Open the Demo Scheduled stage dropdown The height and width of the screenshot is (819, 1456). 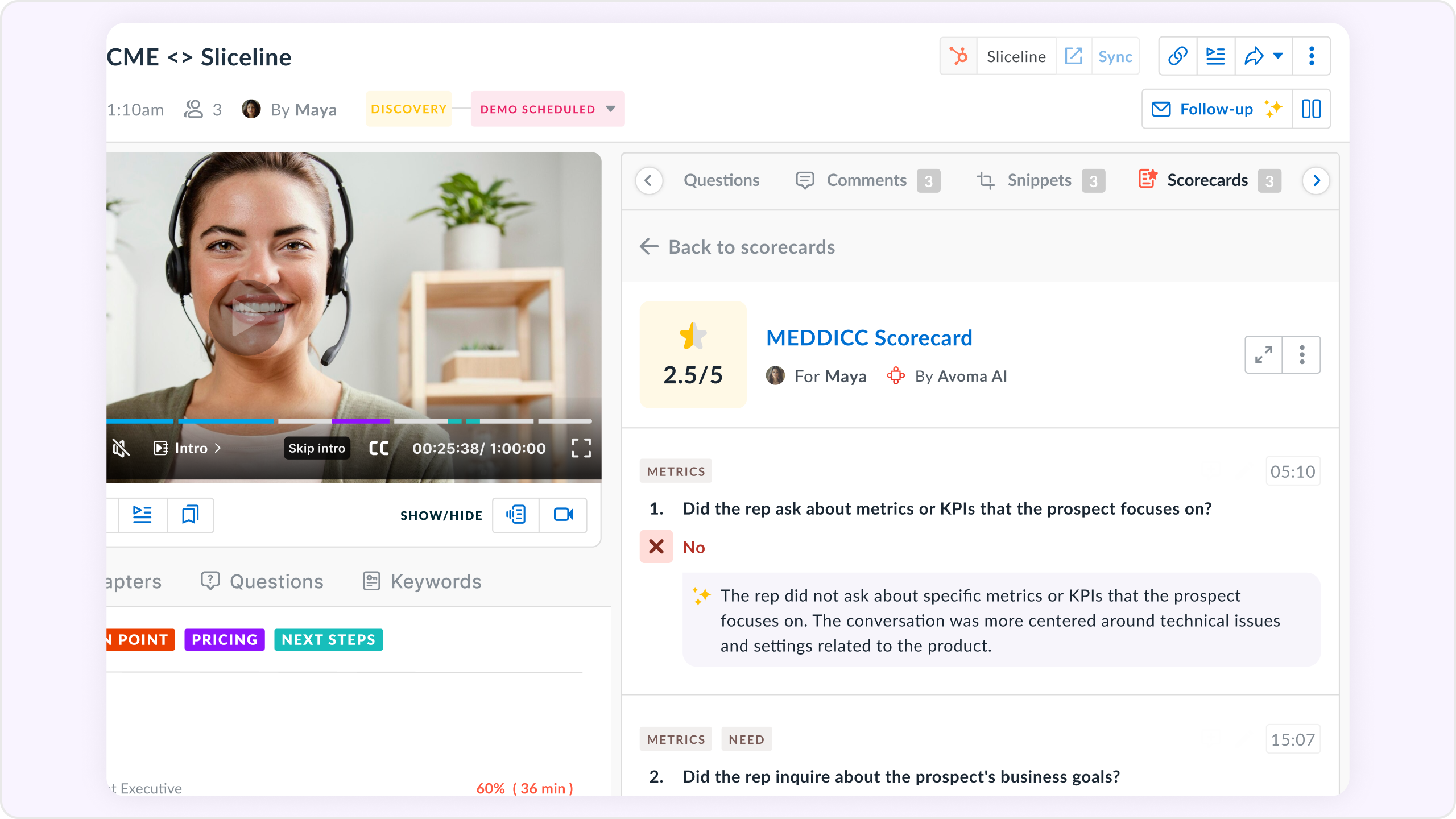pos(547,109)
